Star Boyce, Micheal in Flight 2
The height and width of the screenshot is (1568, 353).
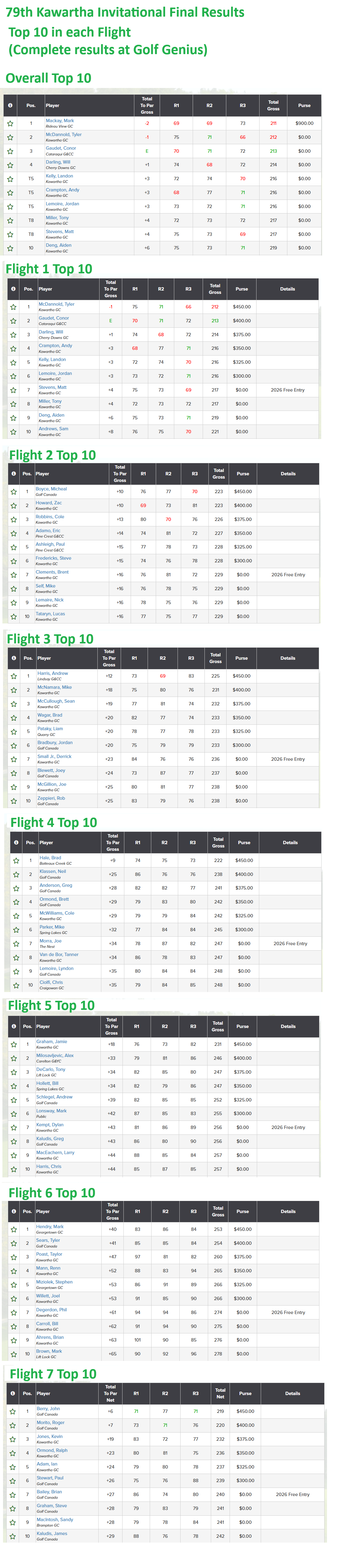click(13, 492)
